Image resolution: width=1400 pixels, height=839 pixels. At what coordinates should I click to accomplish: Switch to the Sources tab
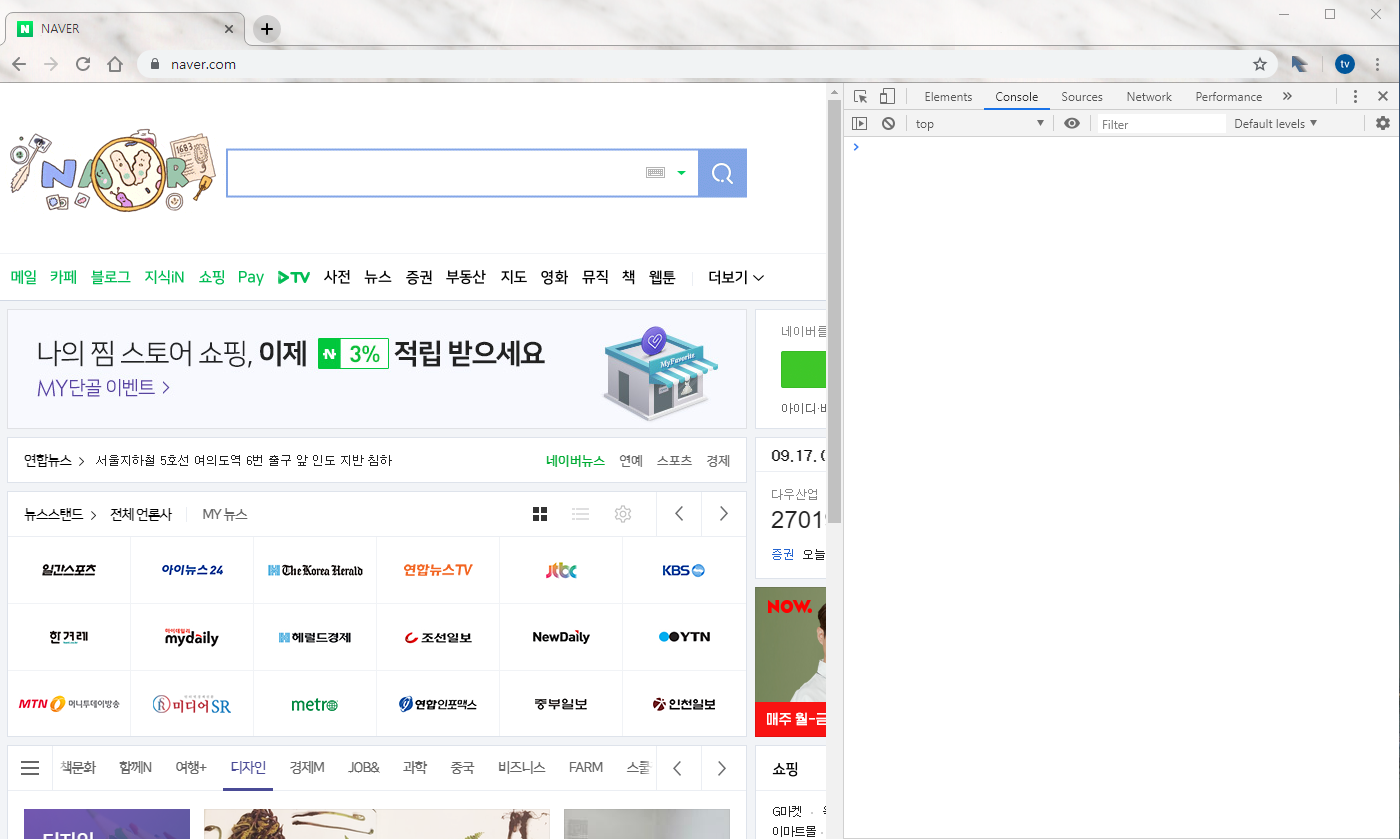(x=1082, y=97)
